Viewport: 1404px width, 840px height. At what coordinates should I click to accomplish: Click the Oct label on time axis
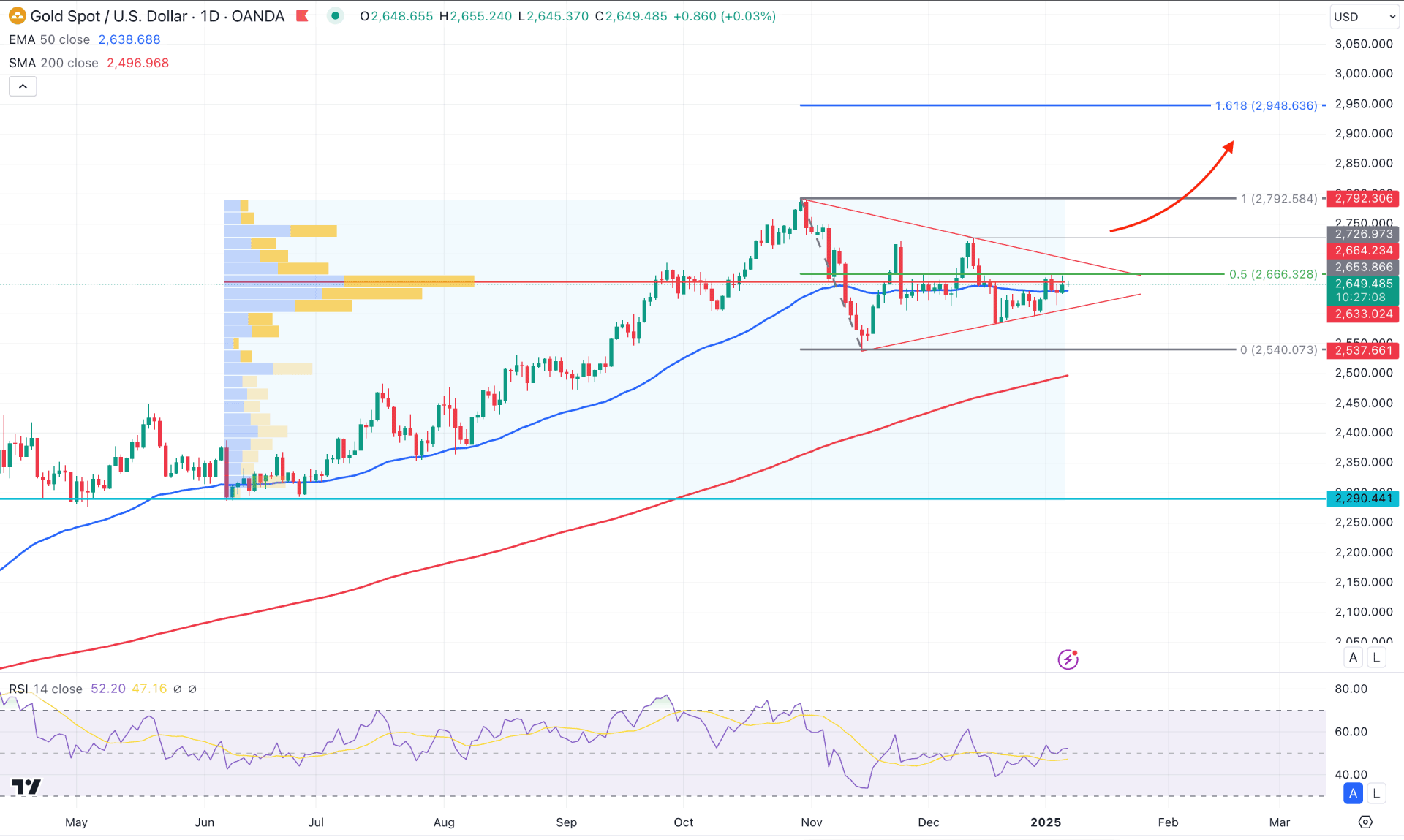pos(684,822)
